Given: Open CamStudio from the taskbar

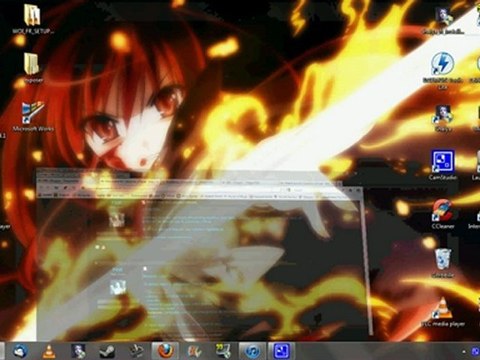Looking at the screenshot, I should pyautogui.click(x=282, y=351).
